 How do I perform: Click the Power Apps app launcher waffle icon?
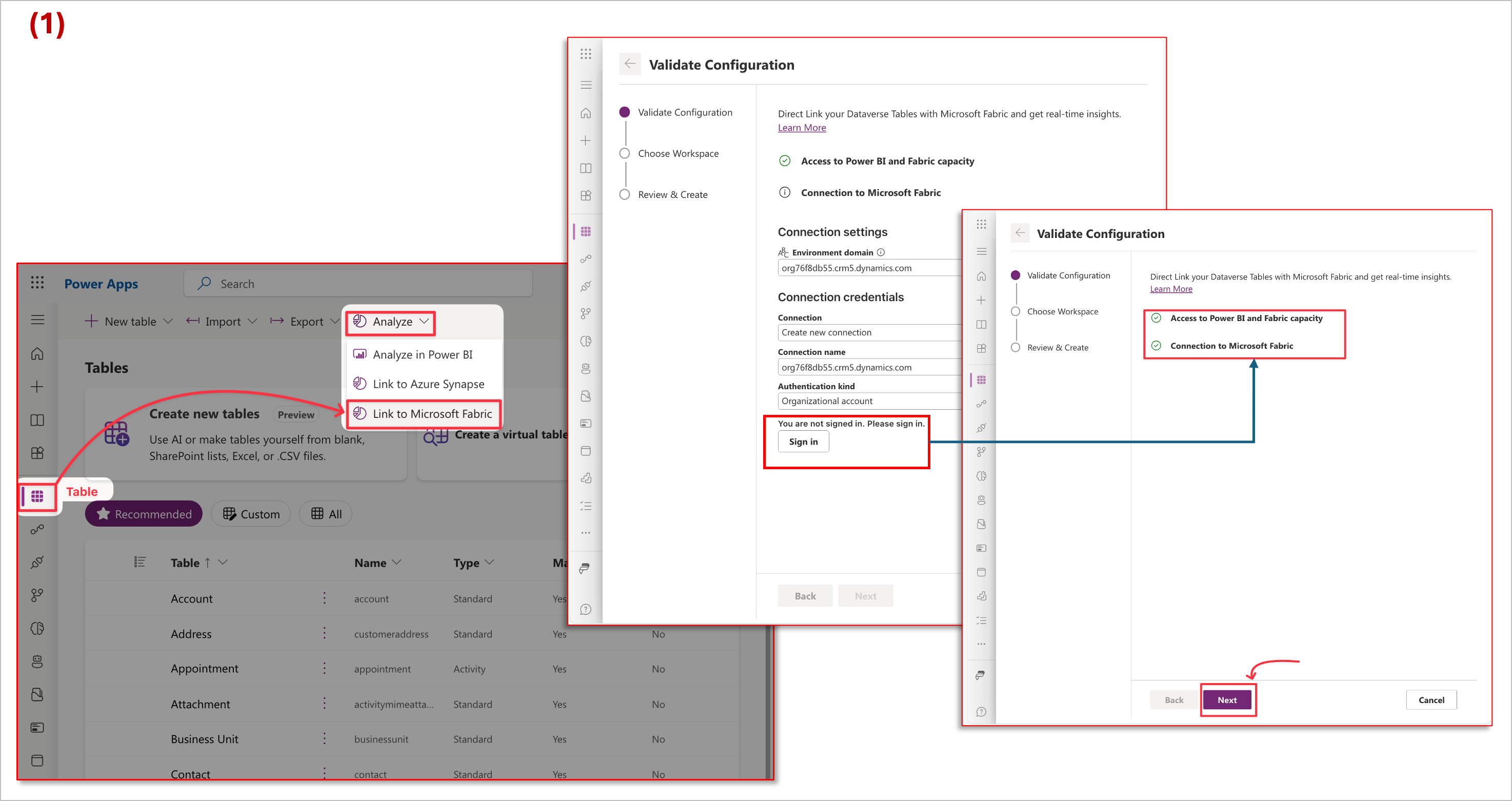click(x=37, y=283)
